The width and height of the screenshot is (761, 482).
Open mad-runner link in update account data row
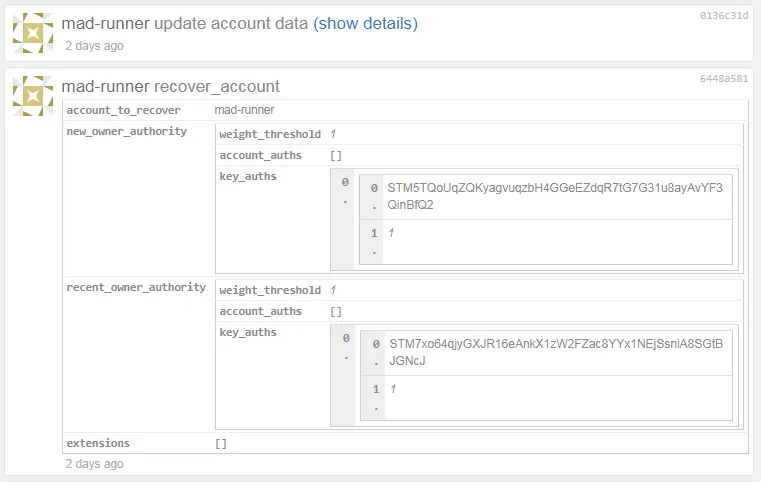(105, 23)
